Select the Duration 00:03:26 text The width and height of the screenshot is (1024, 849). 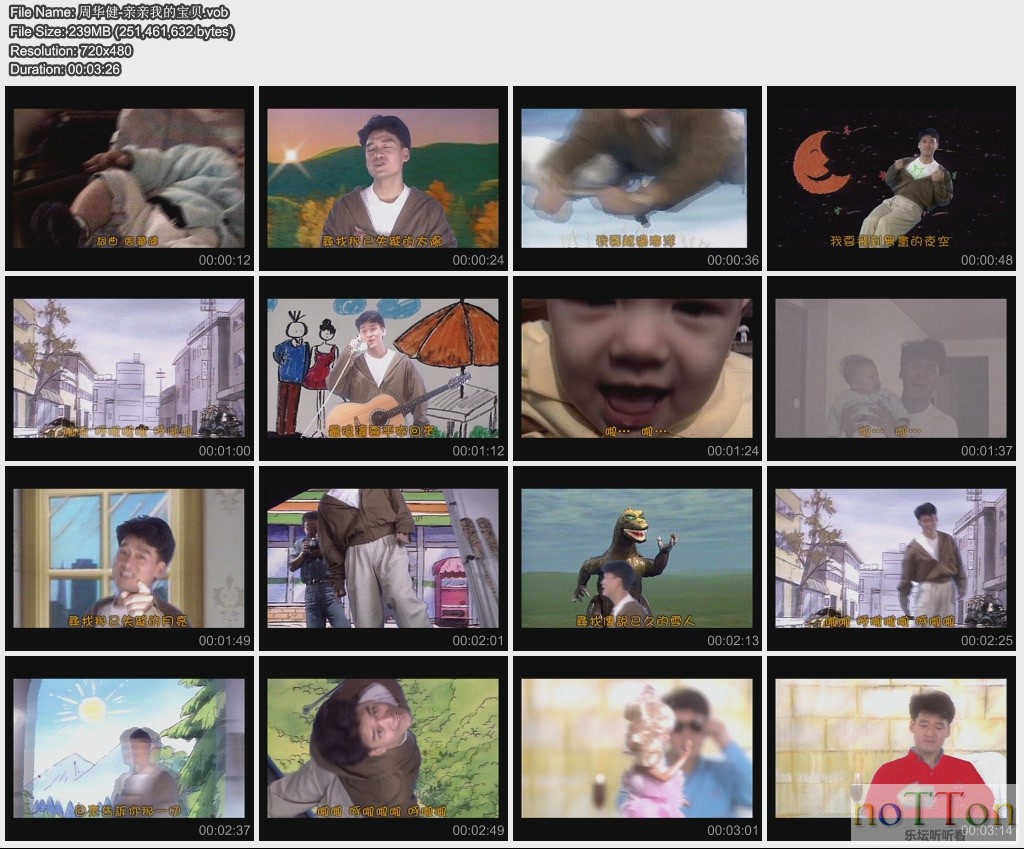point(65,69)
